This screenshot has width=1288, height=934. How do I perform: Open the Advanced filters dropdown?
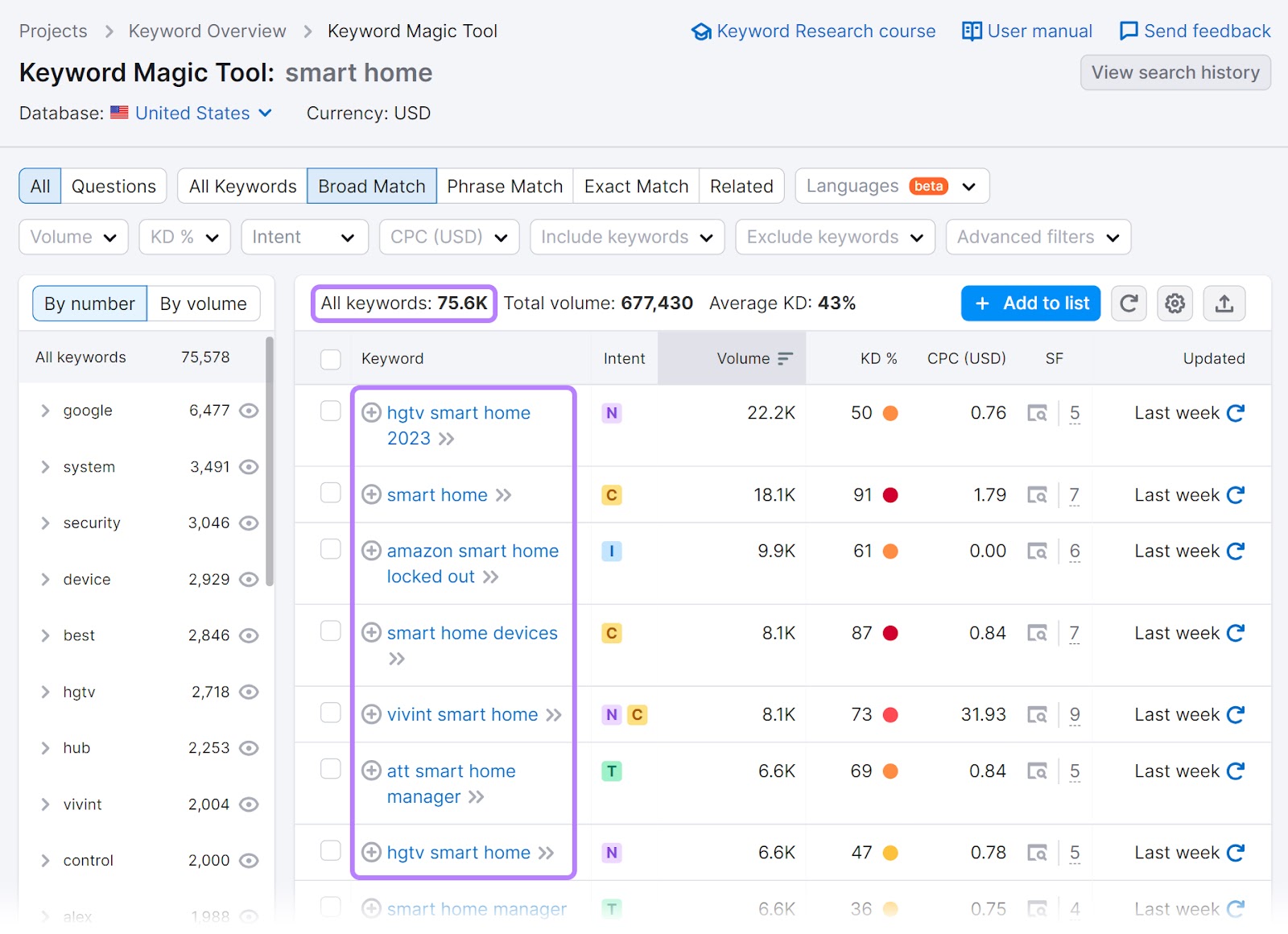click(1037, 237)
